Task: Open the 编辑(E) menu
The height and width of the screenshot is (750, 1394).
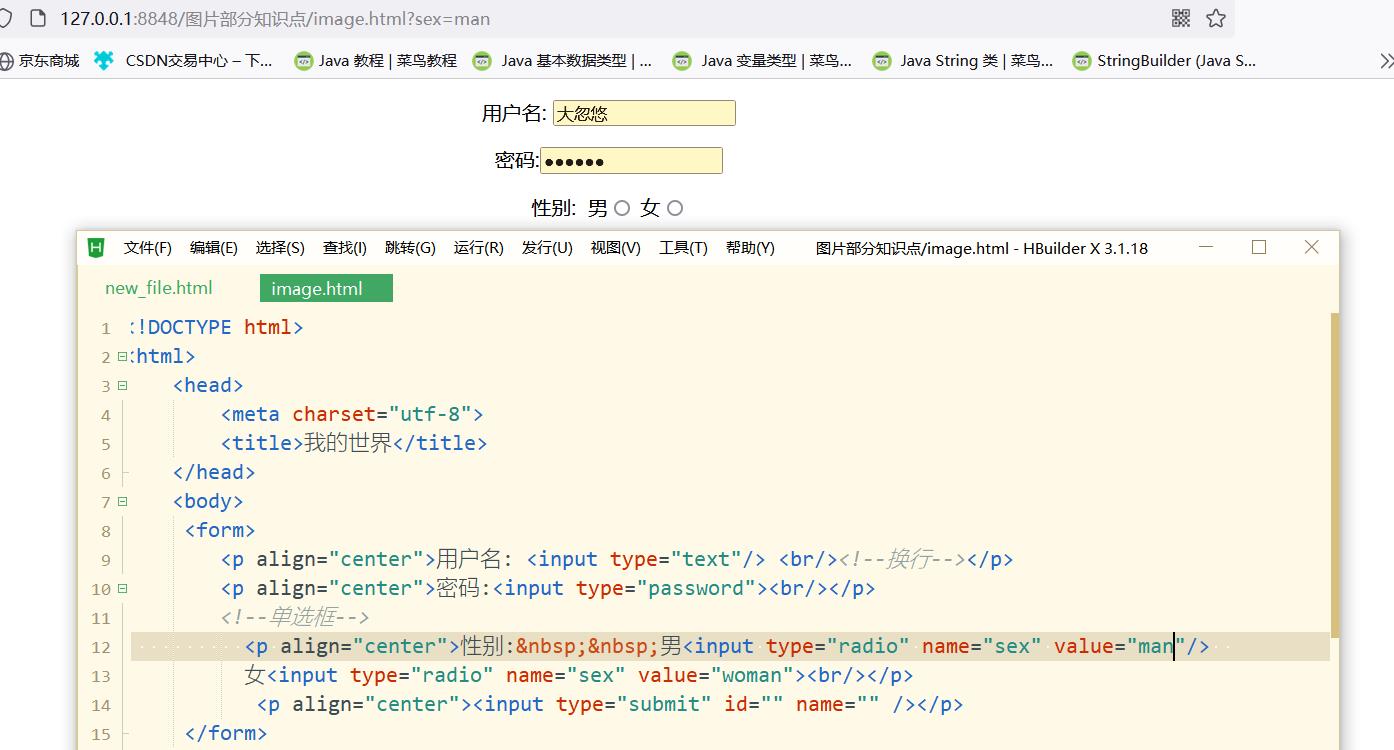Action: tap(214, 248)
